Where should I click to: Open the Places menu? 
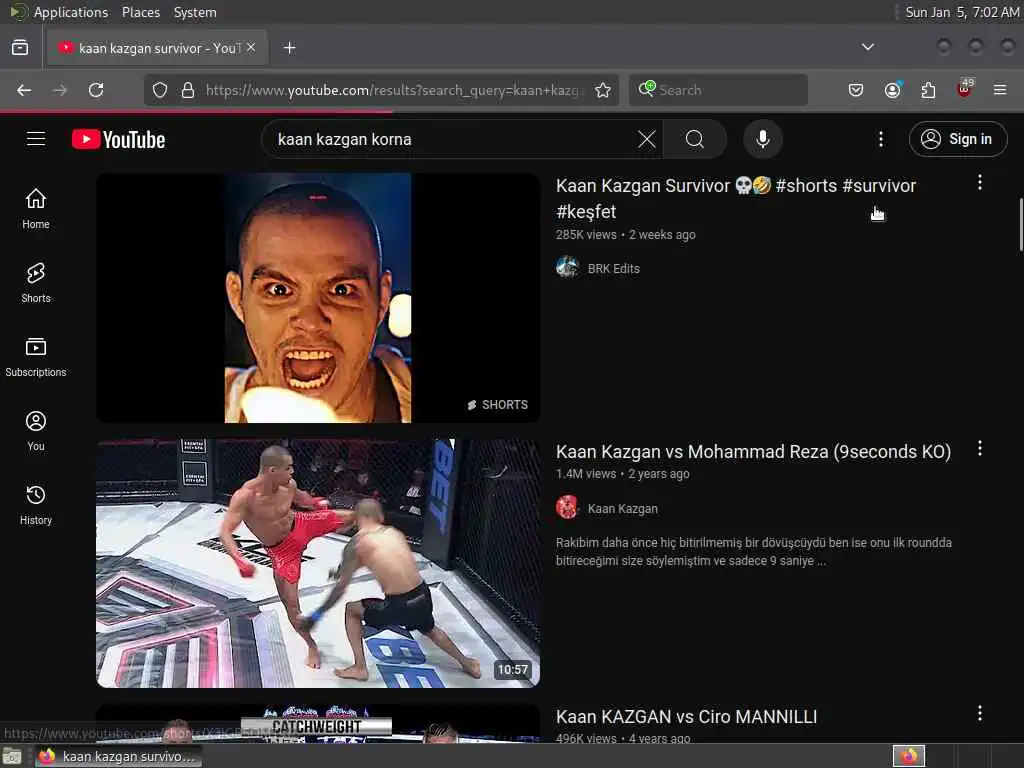(x=140, y=12)
